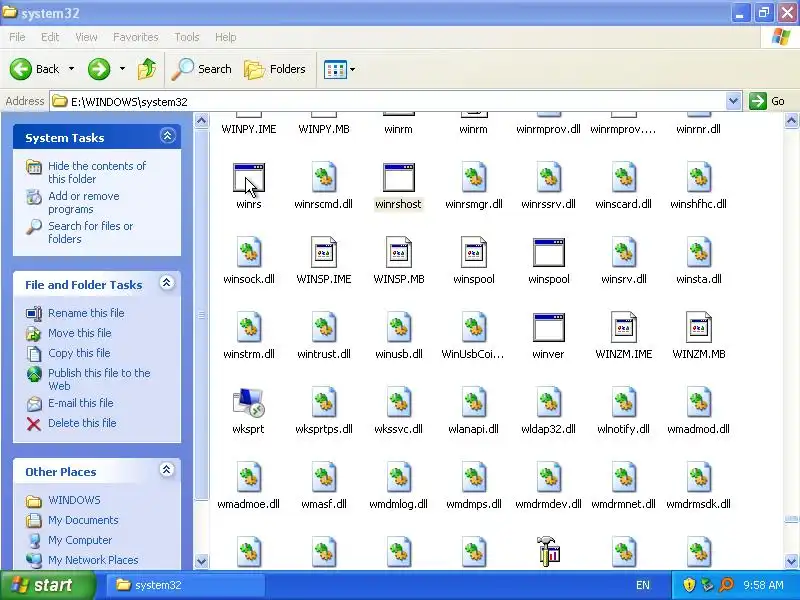Open the Help menu
Viewport: 800px width, 600px height.
[226, 37]
